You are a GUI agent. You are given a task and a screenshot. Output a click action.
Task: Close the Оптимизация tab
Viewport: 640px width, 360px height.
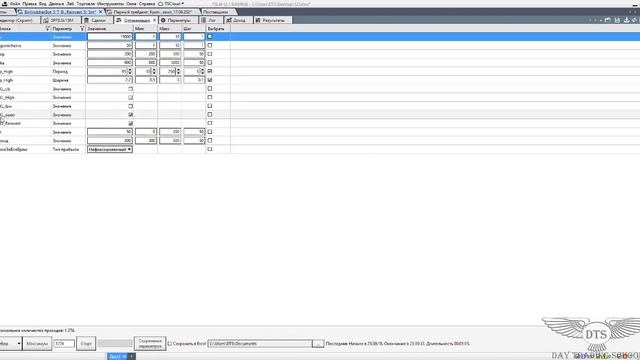pos(154,20)
